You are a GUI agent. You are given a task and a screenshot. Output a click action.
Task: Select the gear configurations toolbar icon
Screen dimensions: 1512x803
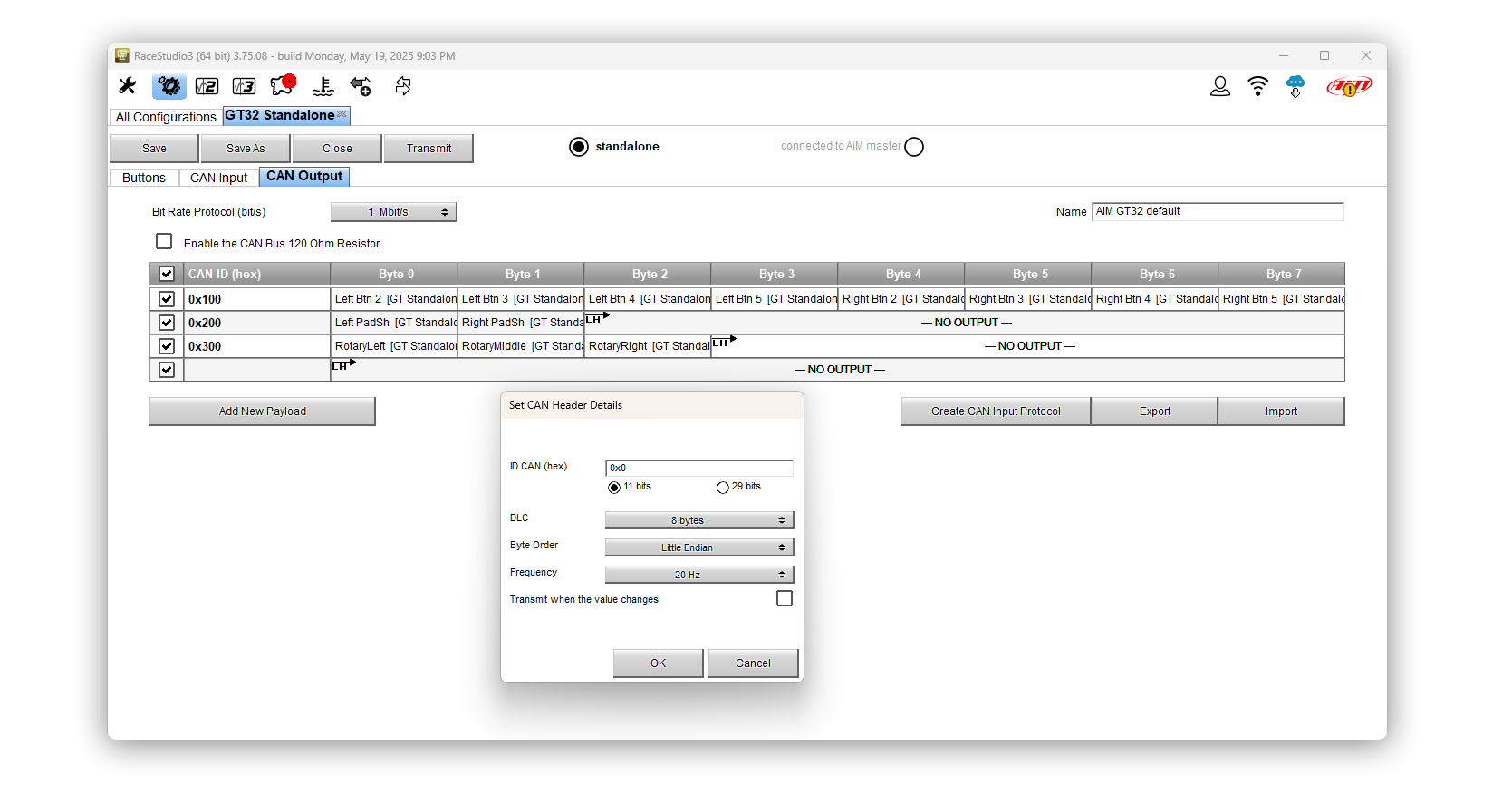(x=169, y=86)
